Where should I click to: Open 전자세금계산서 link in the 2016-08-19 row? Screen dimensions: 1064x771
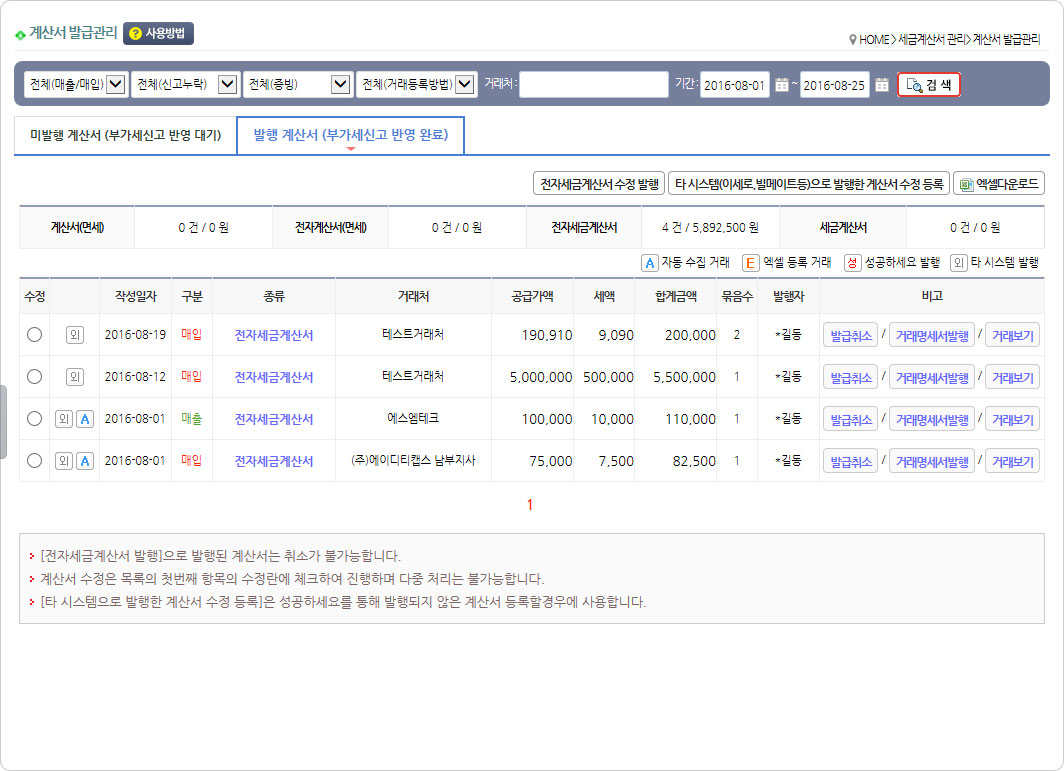pyautogui.click(x=273, y=335)
